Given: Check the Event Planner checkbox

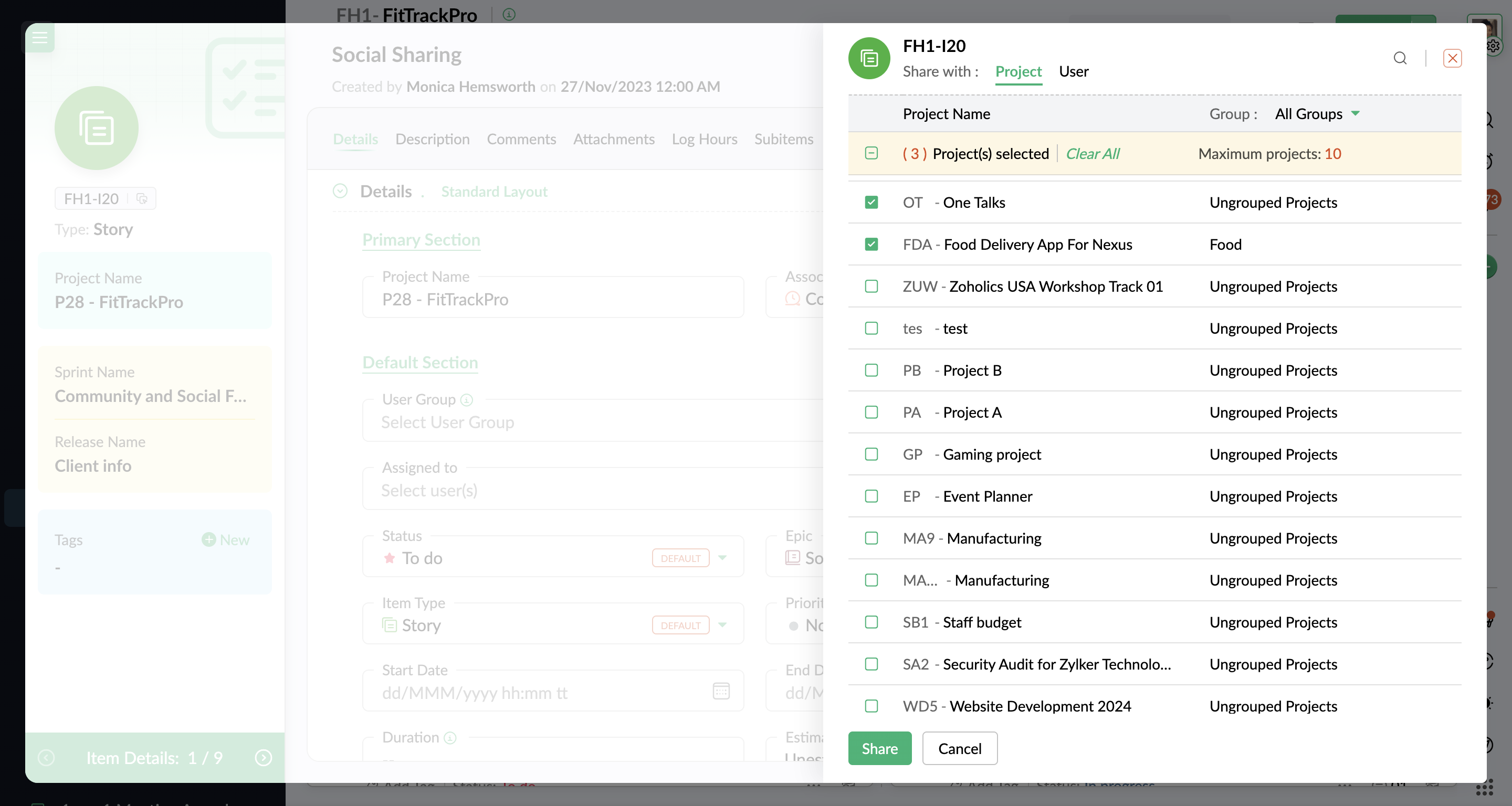Looking at the screenshot, I should pyautogui.click(x=871, y=496).
